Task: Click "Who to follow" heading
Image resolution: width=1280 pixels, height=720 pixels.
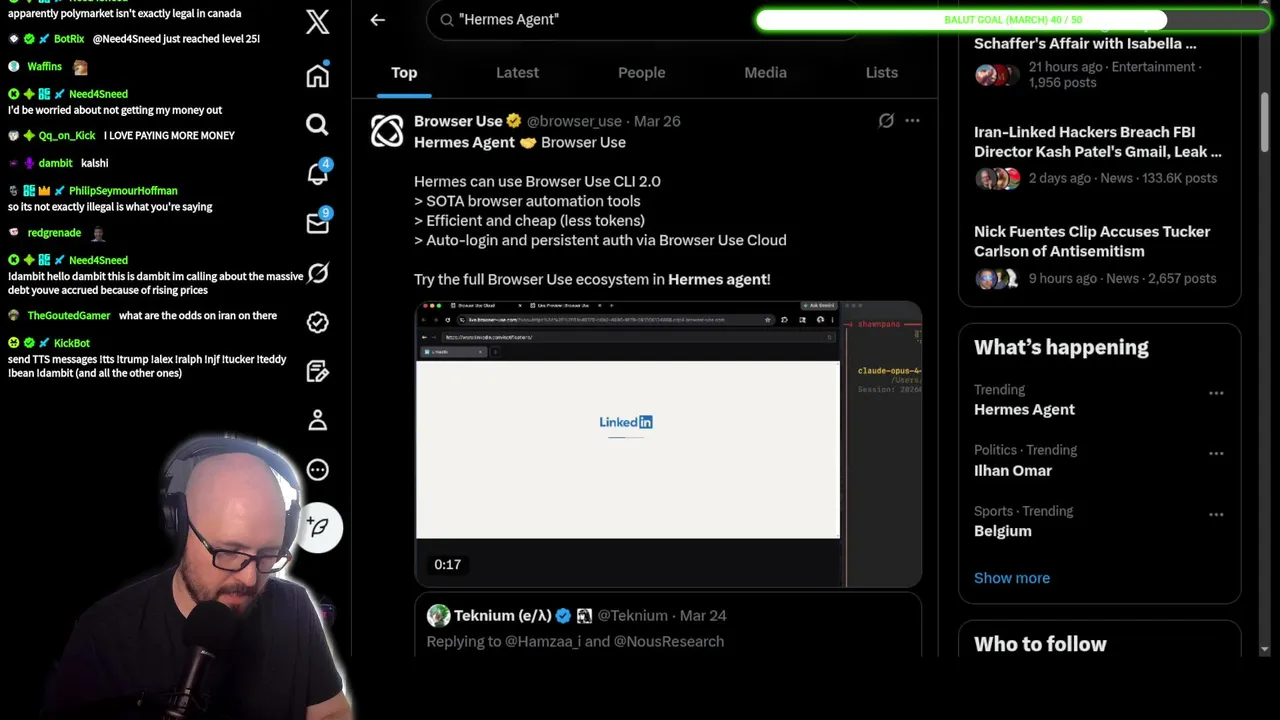Action: (1040, 645)
